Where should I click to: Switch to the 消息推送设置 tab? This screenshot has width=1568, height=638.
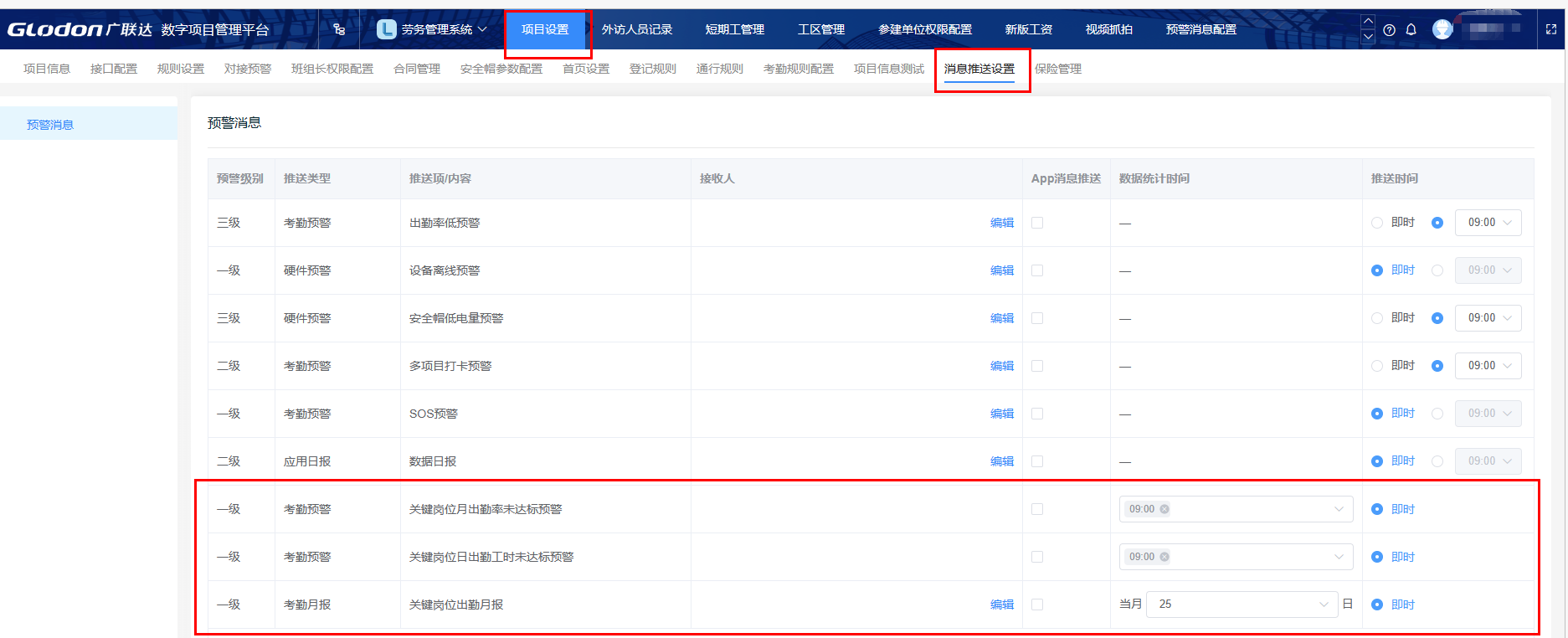979,69
